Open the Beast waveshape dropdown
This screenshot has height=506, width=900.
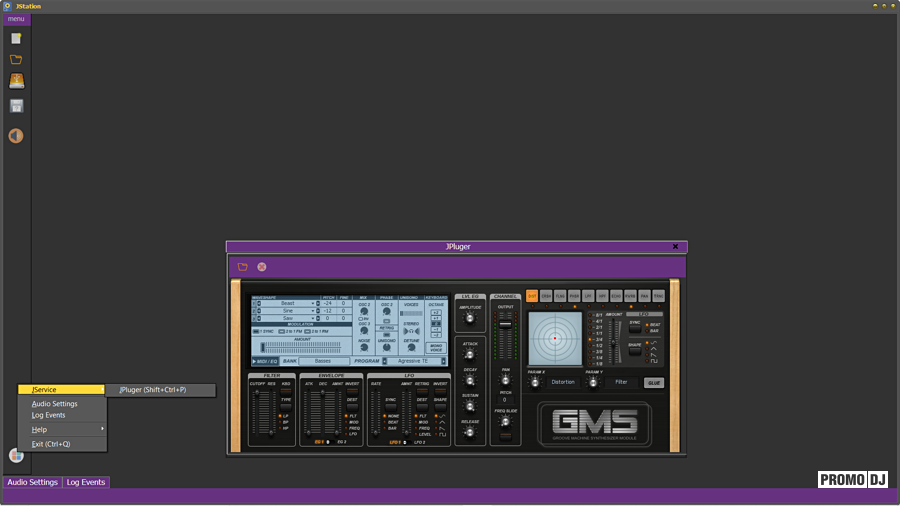coord(288,303)
